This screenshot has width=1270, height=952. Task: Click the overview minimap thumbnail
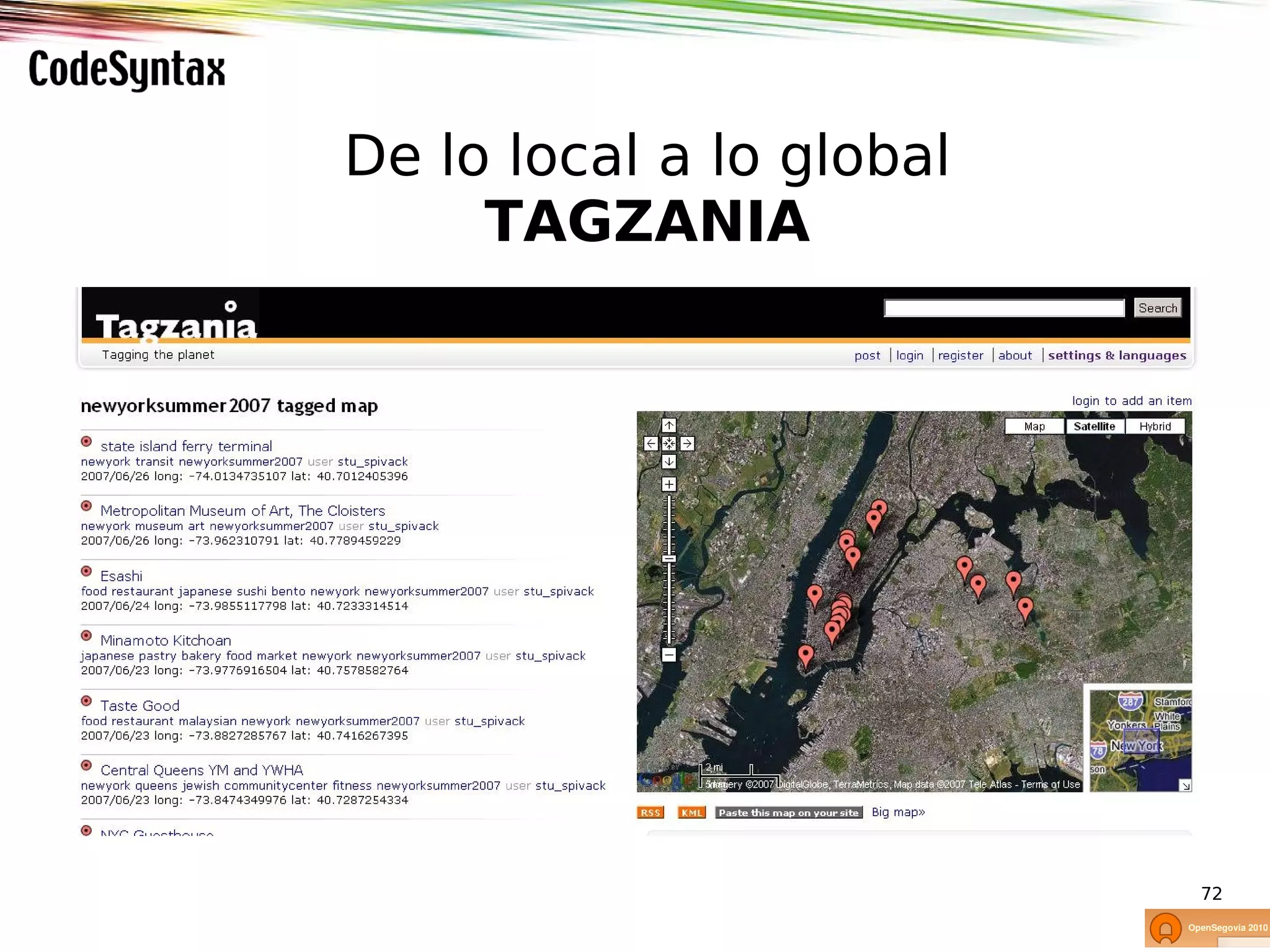pos(1140,741)
